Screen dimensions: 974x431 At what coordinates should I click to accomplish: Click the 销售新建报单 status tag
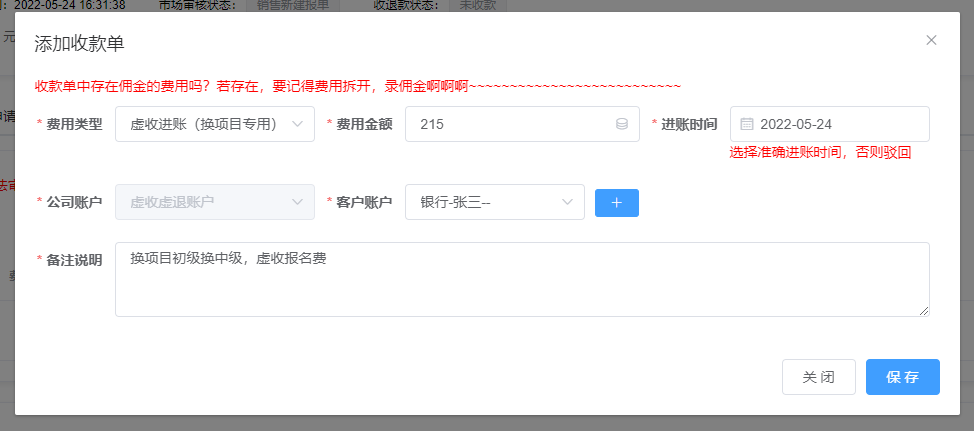293,5
